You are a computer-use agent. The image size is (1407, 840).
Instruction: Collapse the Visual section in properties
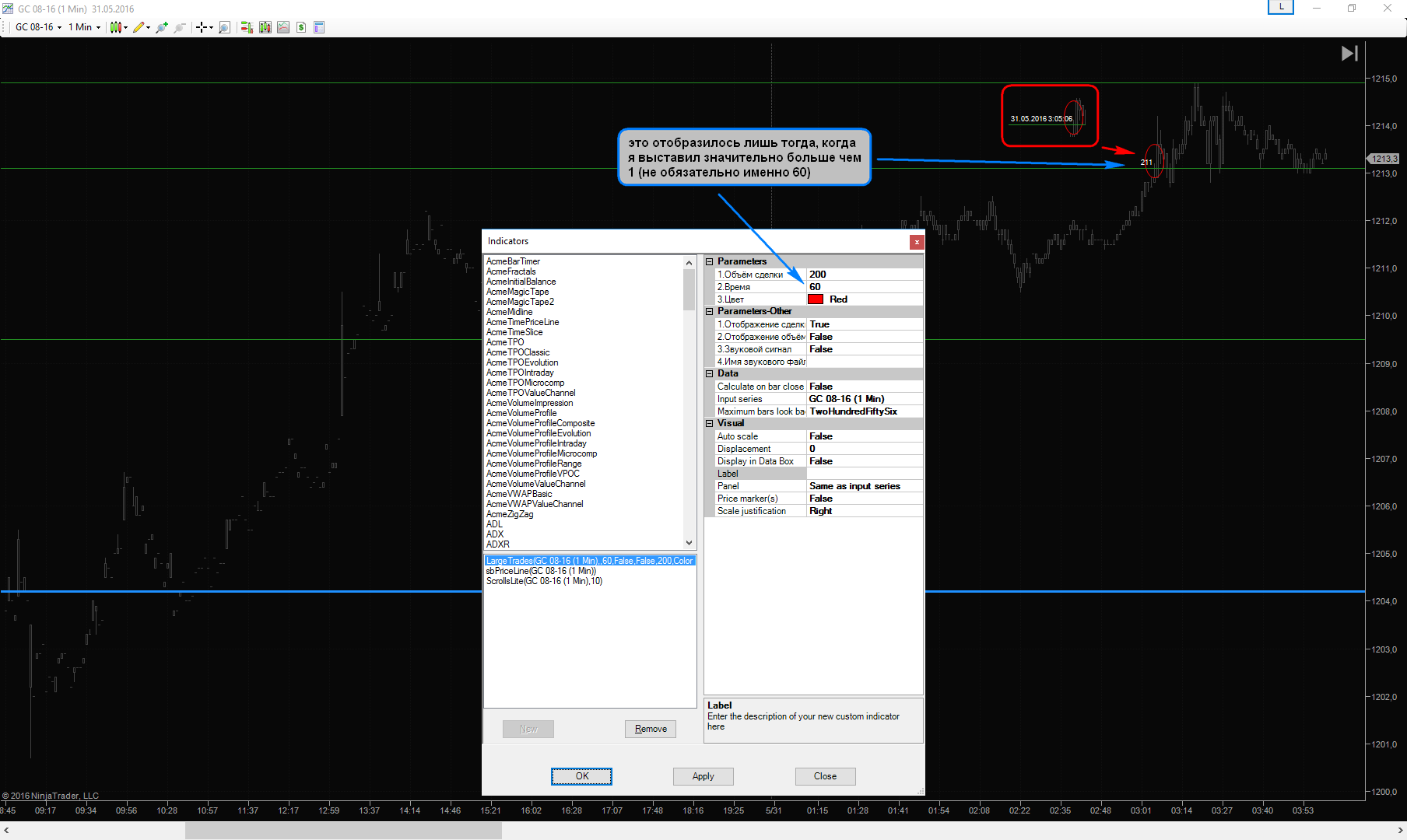710,423
